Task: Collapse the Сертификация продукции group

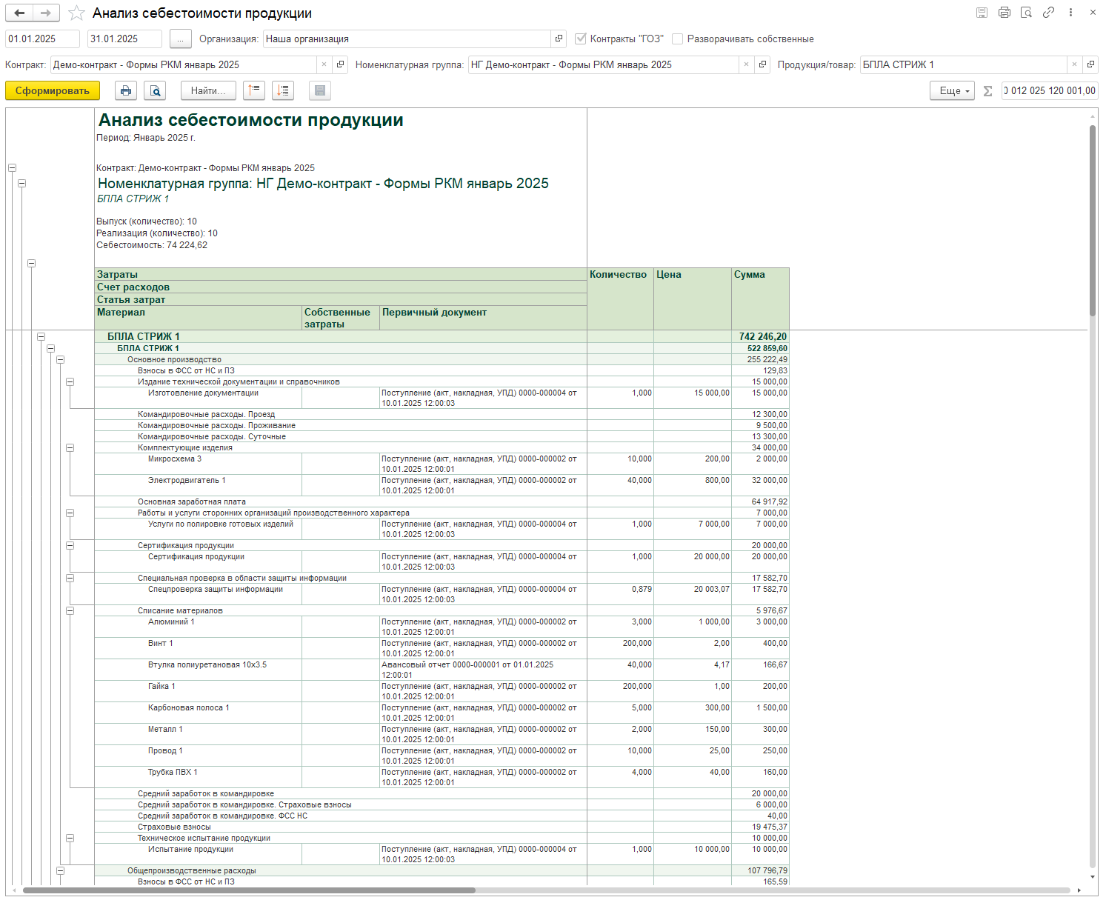Action: tap(70, 545)
